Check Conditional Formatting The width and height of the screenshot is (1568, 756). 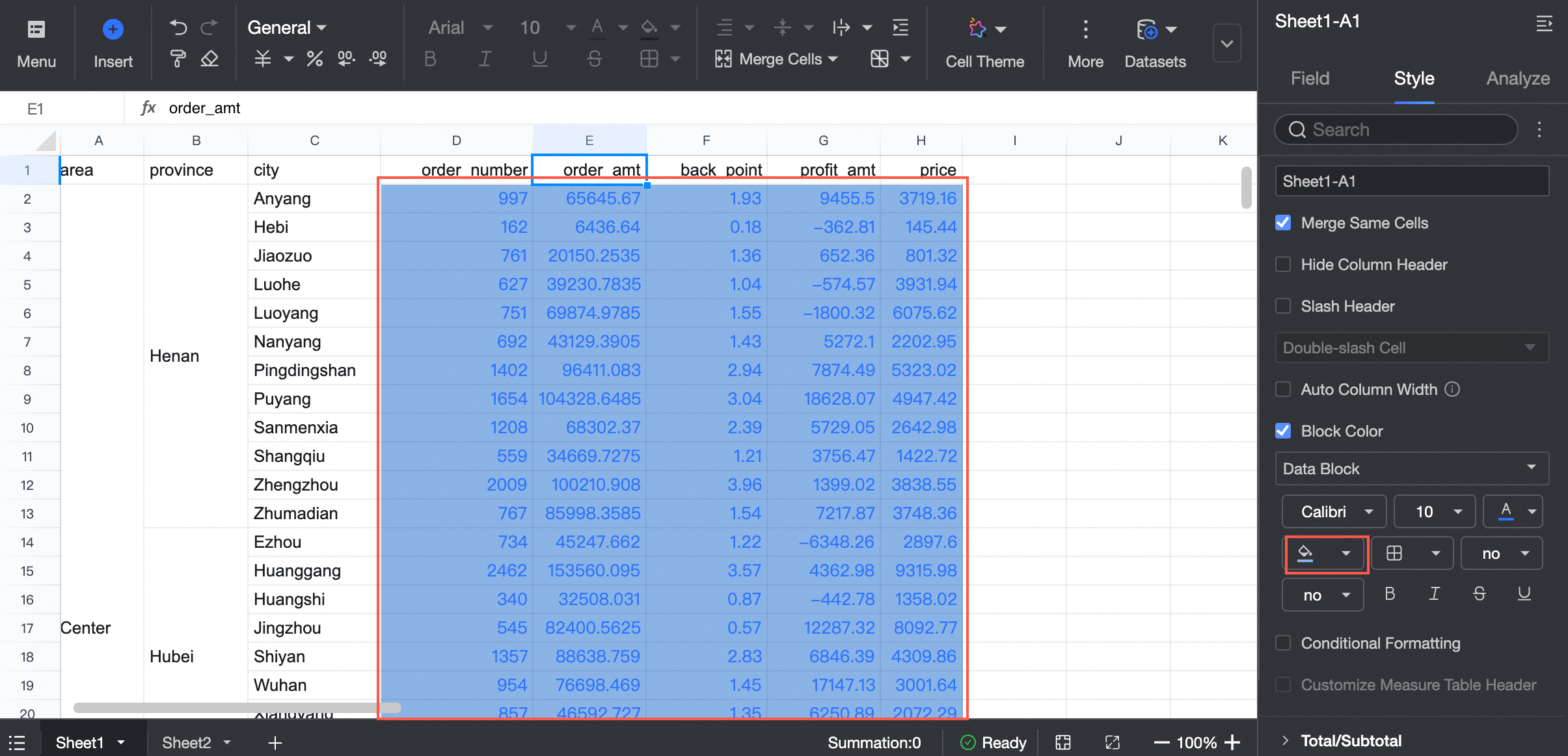tap(1283, 643)
